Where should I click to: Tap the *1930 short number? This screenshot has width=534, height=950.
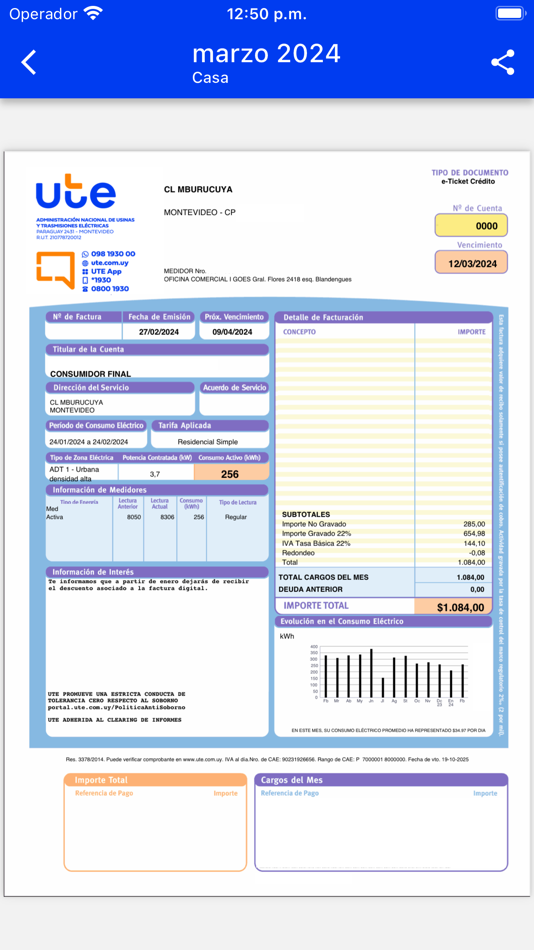96,280
